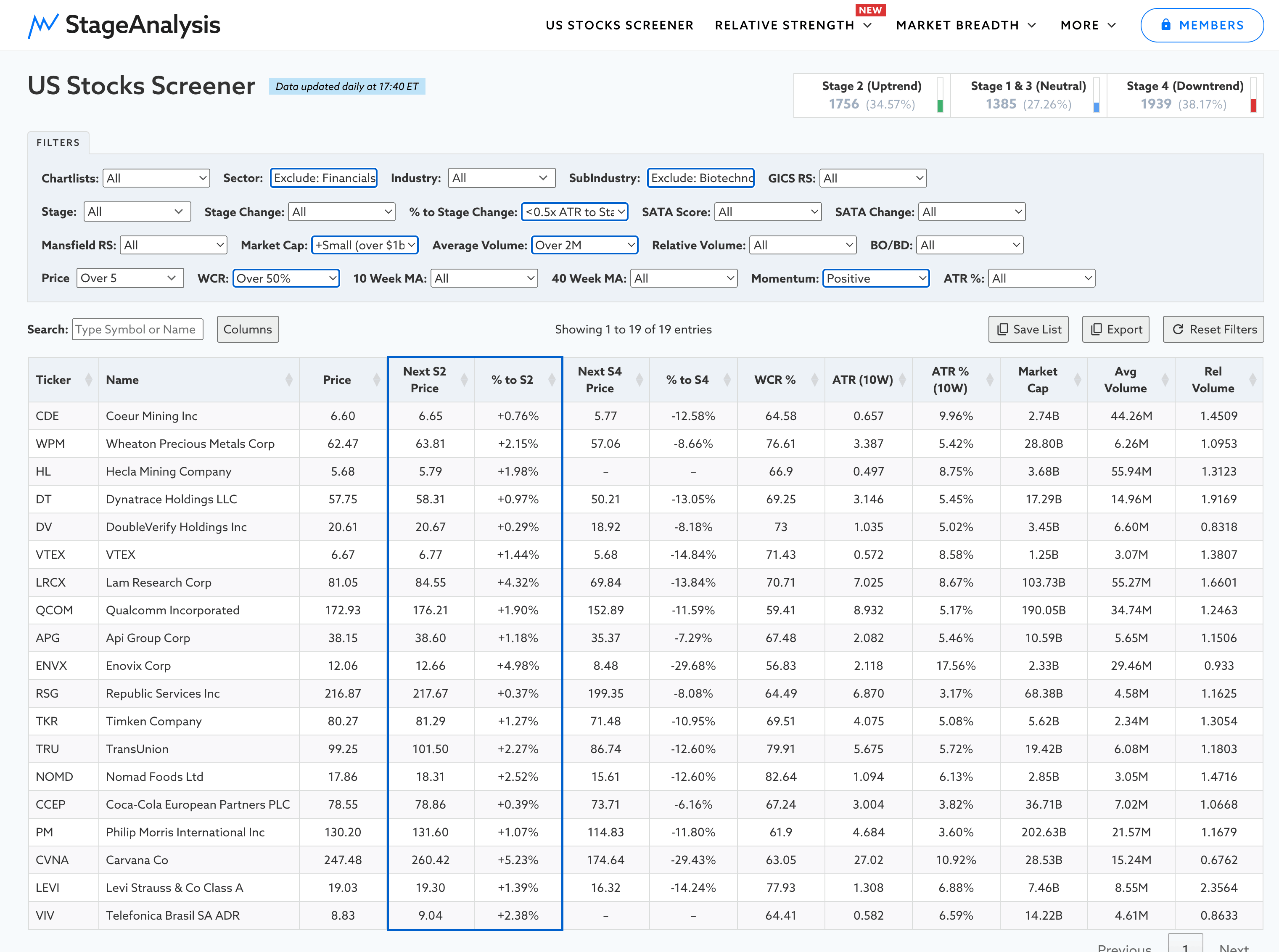Open the Relative Volume dropdown
The image size is (1279, 952).
coord(803,245)
